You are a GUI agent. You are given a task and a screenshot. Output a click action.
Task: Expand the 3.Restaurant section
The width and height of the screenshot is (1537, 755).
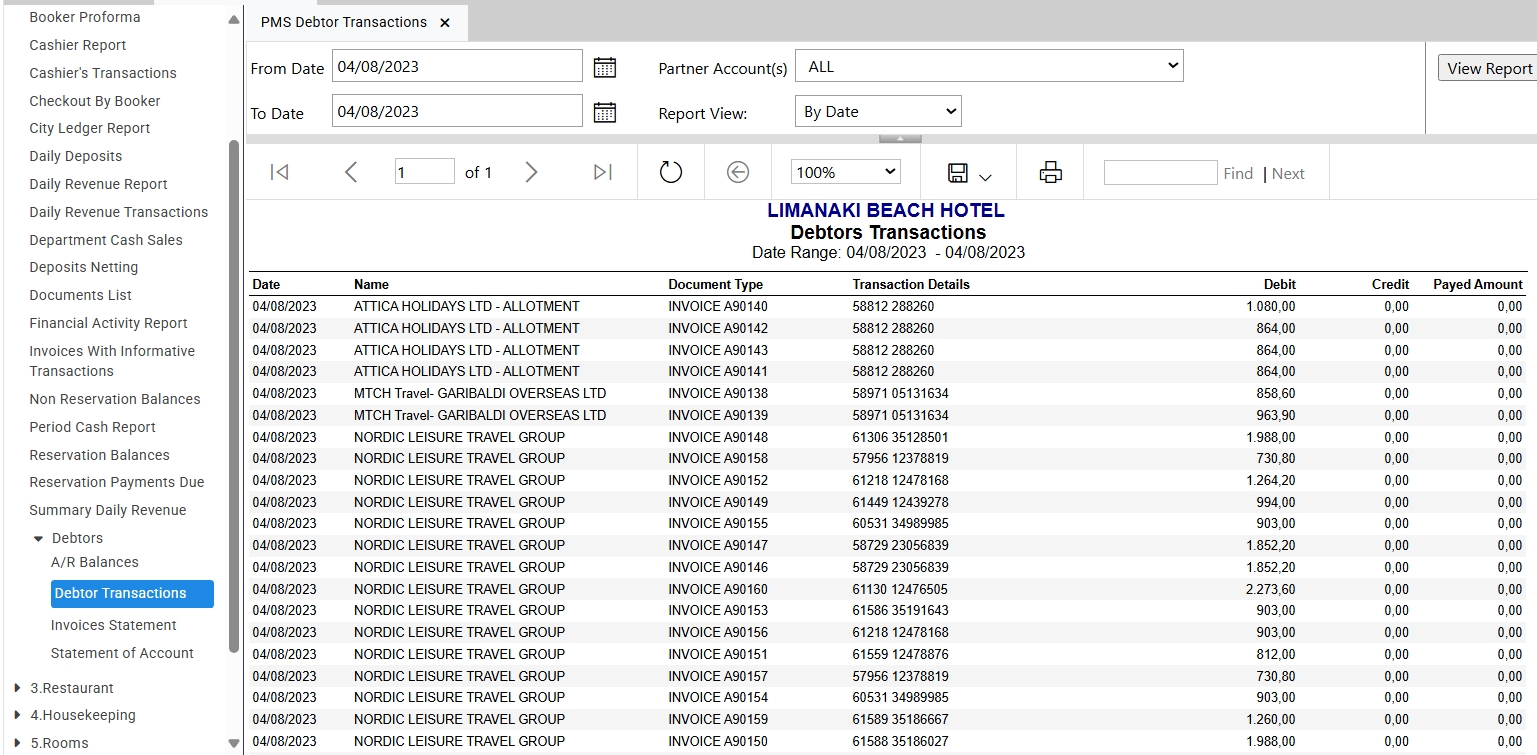click(x=18, y=688)
